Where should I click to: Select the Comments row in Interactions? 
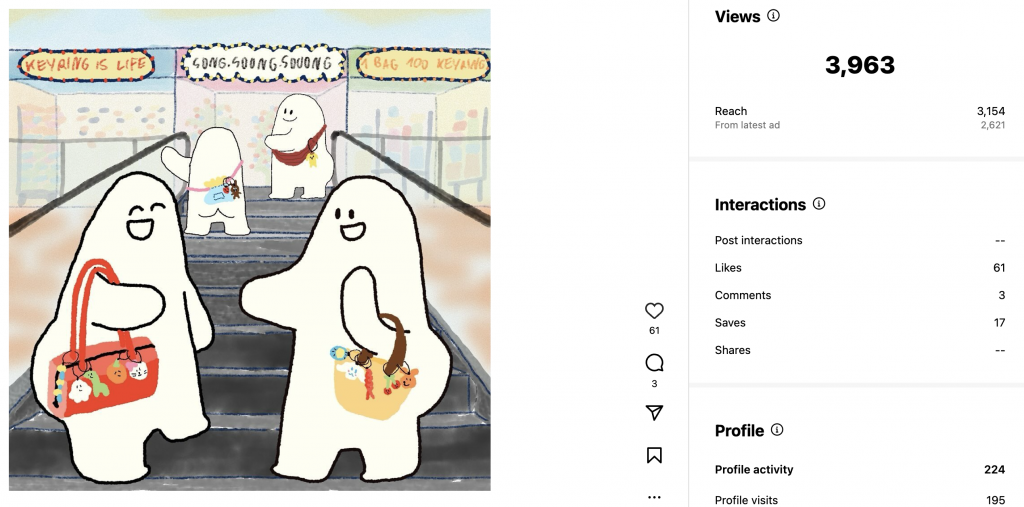pyautogui.click(x=859, y=295)
